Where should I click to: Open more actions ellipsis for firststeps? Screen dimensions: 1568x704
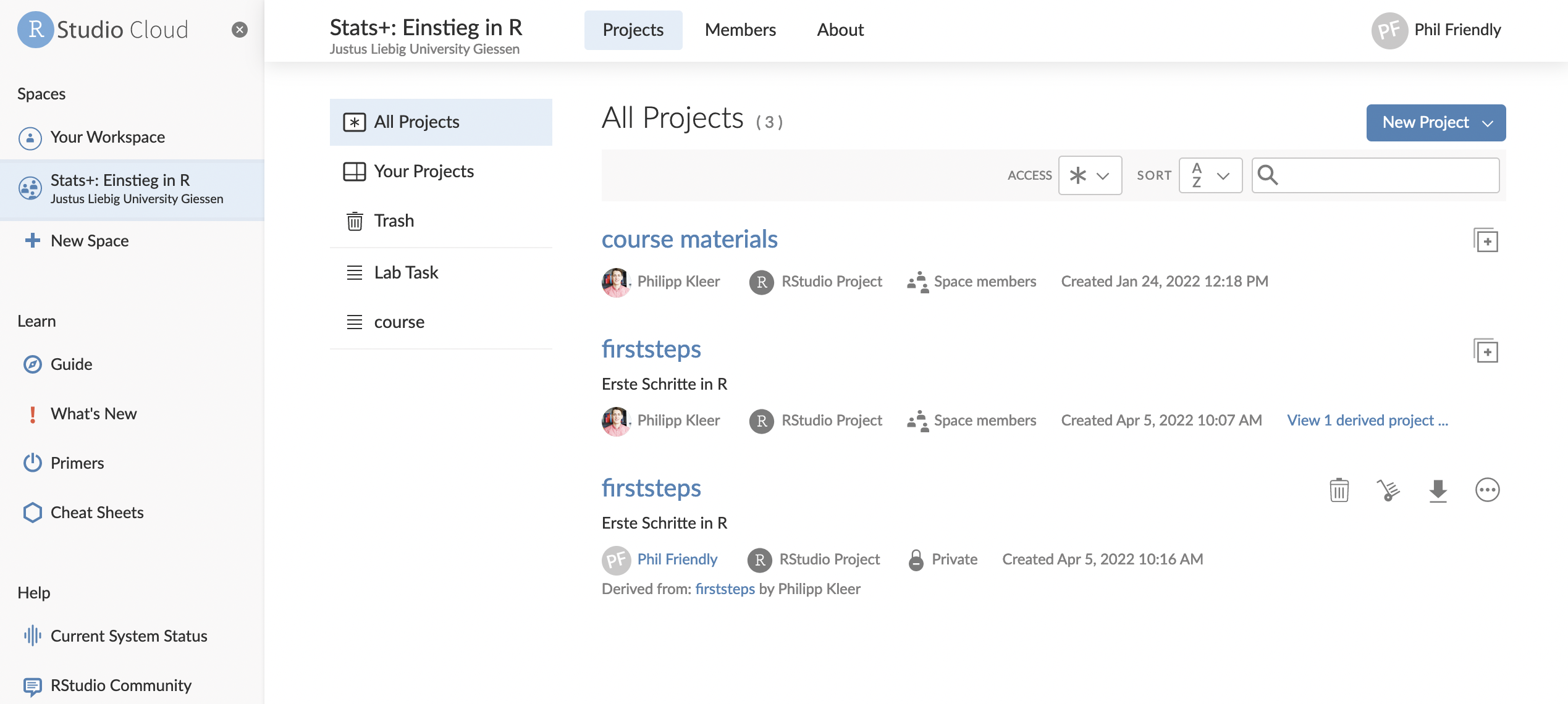pos(1487,490)
